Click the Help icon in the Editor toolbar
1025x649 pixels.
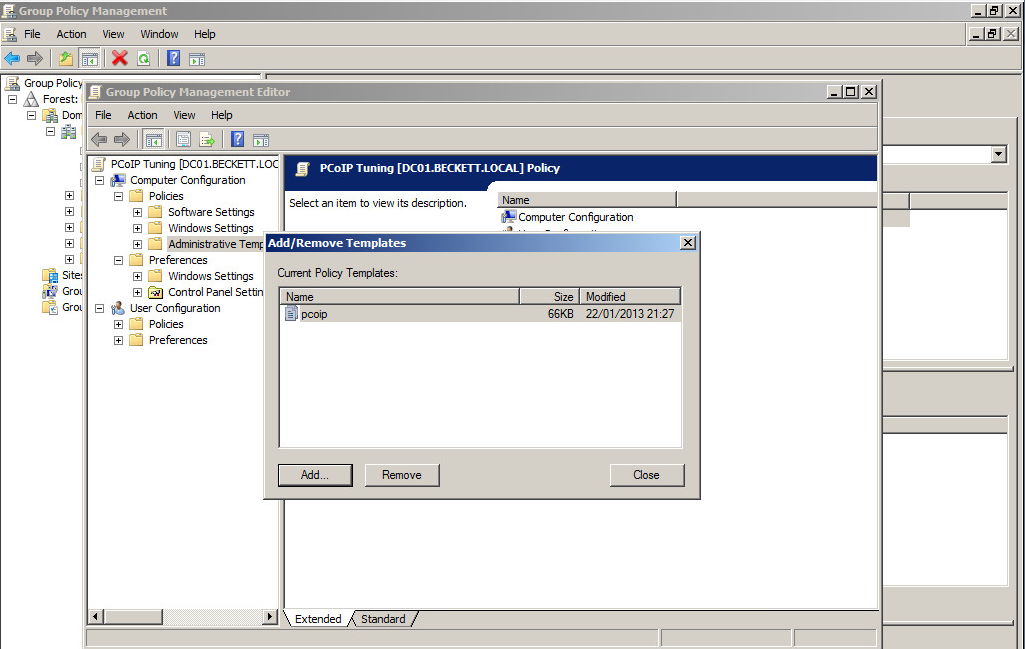pyautogui.click(x=238, y=139)
